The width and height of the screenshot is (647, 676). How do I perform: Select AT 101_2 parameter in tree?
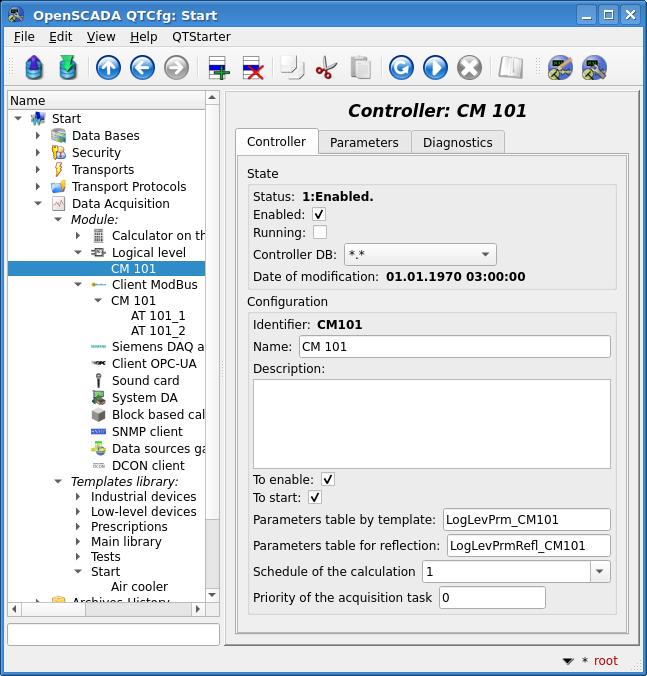[158, 331]
